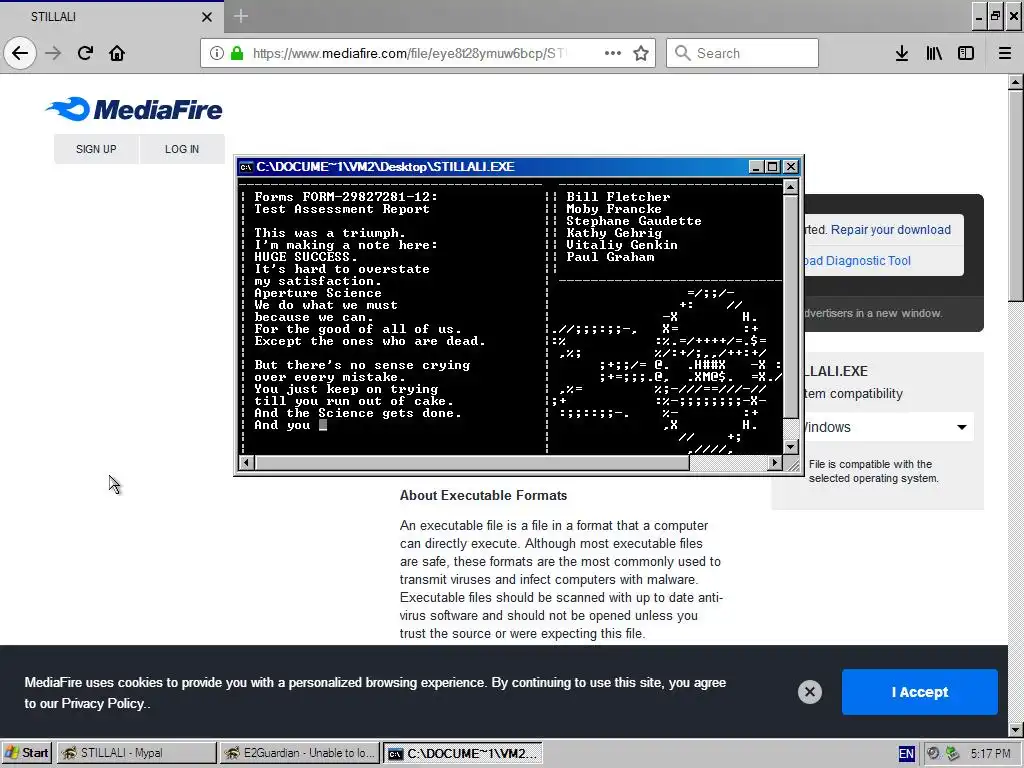Open the browser home page icon
This screenshot has width=1024, height=768.
click(117, 53)
